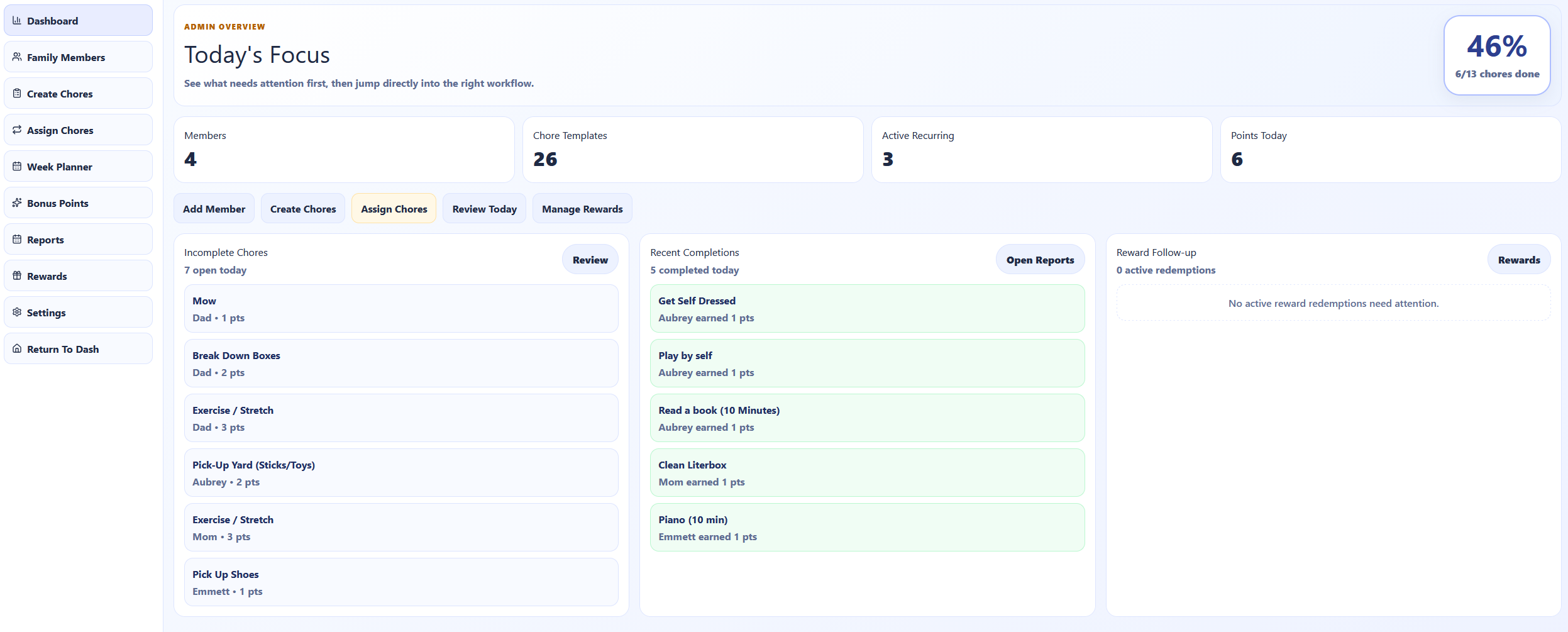Click the Clean Literbox completion
This screenshot has height=632, width=1568.
(x=868, y=473)
